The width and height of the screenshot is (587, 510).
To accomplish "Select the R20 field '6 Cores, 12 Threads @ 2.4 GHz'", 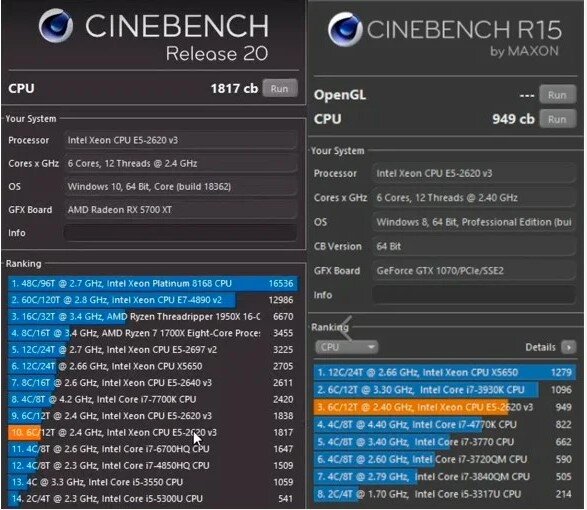I will pyautogui.click(x=180, y=163).
